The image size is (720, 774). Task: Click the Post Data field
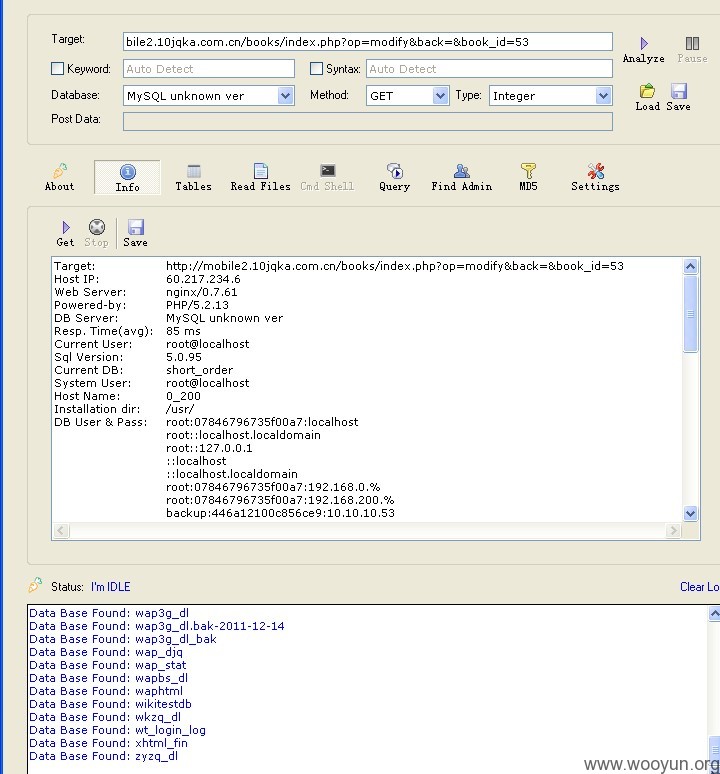pos(368,121)
